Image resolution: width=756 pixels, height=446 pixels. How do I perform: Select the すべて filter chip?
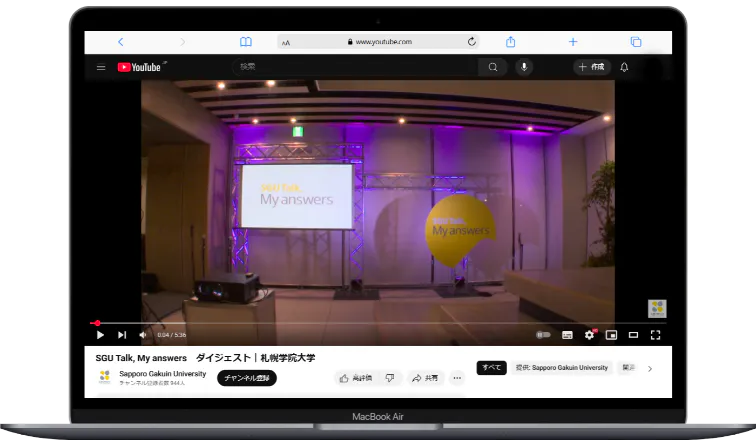point(491,367)
